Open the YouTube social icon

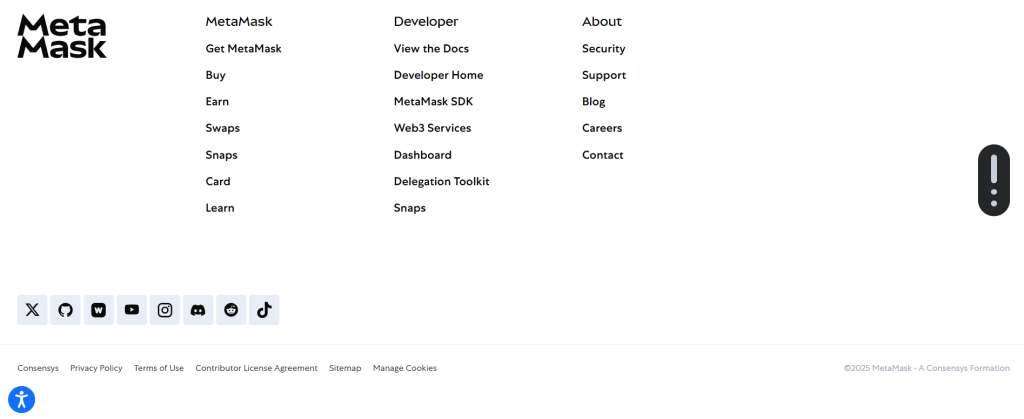[x=132, y=310]
